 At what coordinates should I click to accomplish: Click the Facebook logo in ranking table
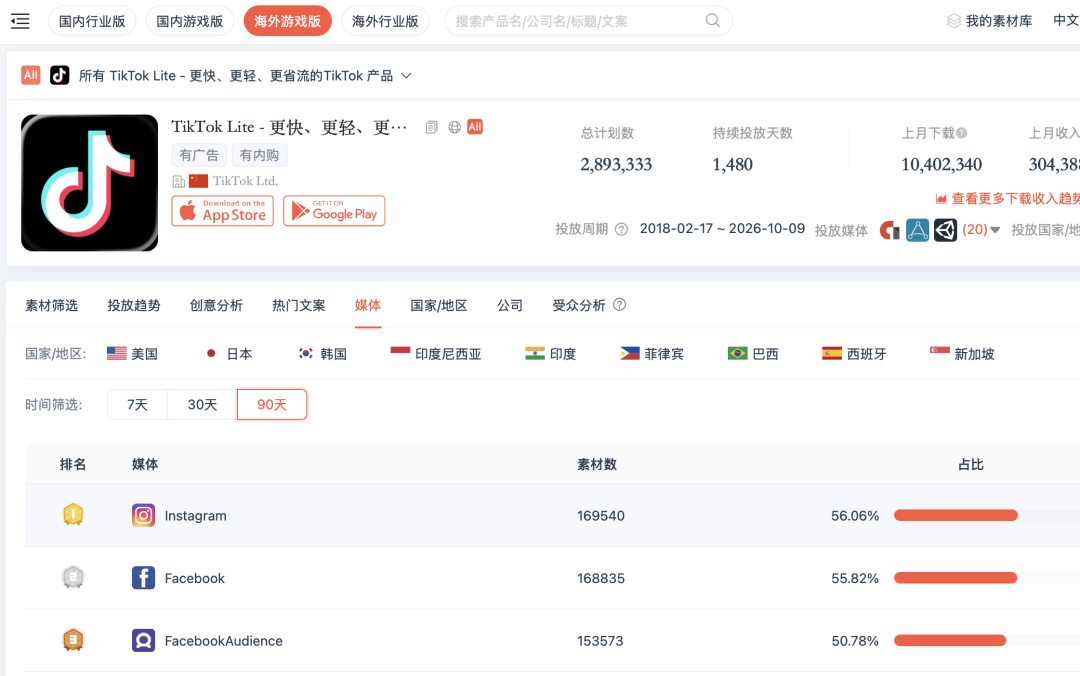click(x=143, y=578)
